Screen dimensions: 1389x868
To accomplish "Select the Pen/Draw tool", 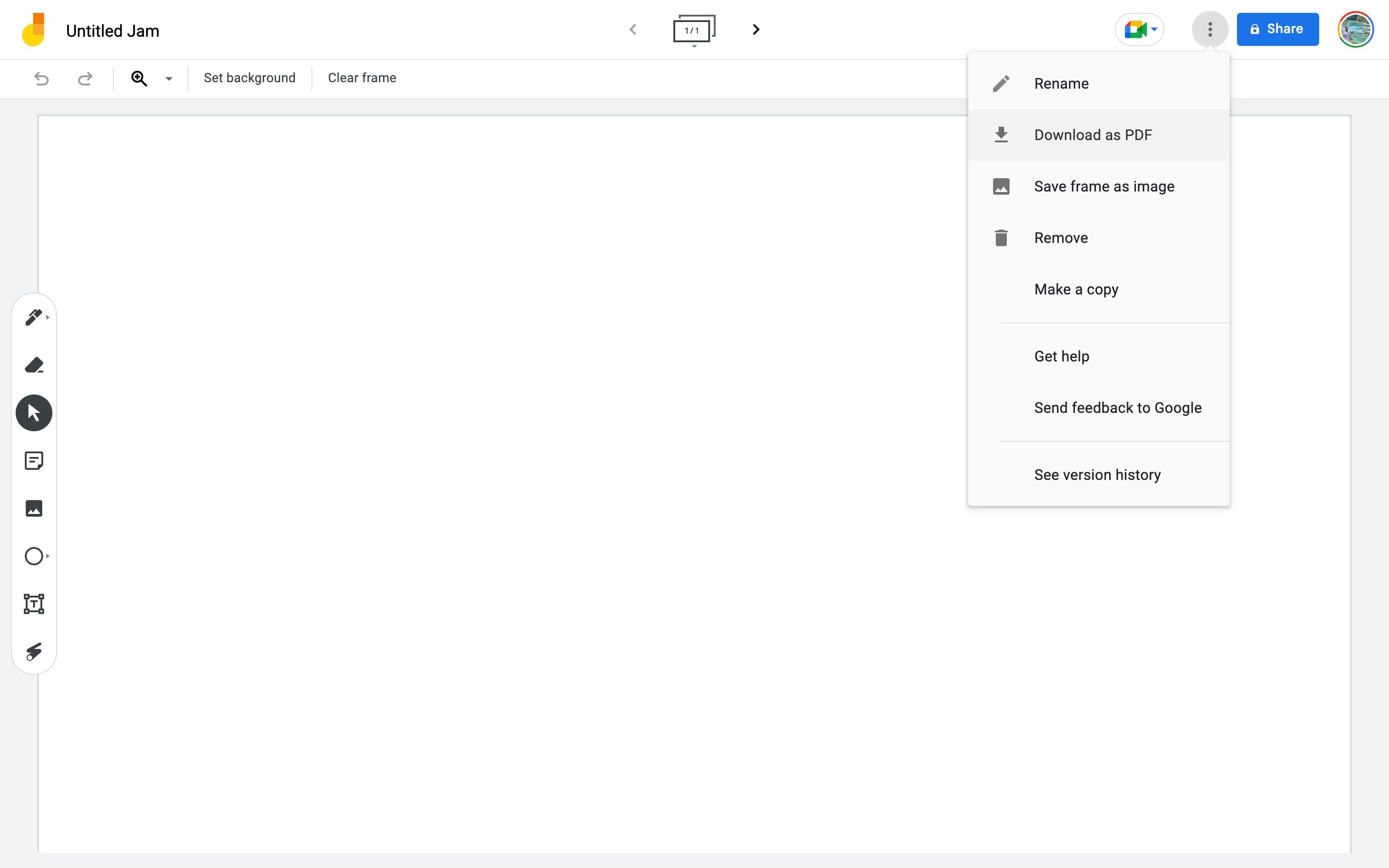I will point(34,317).
